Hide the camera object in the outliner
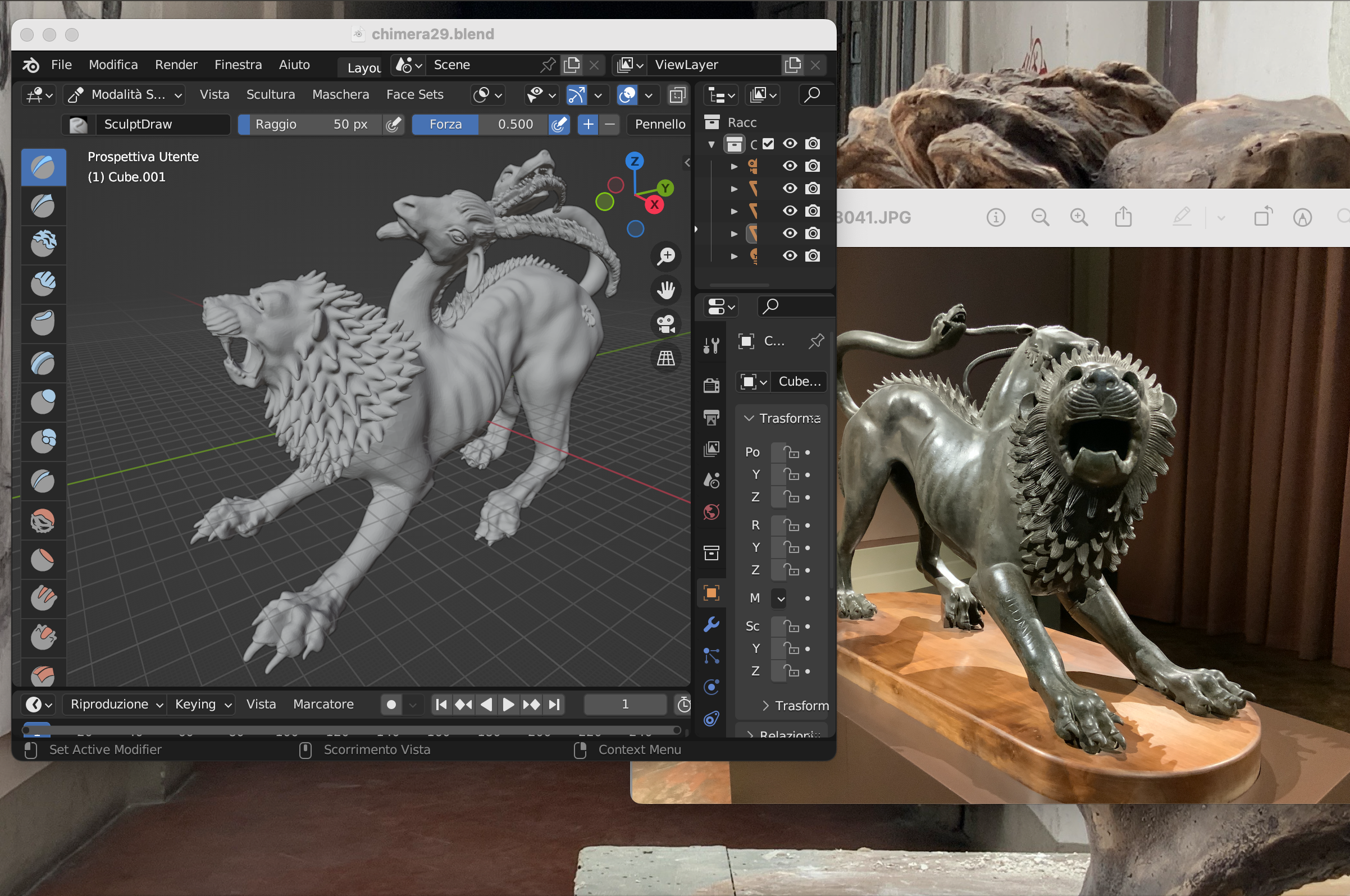1350x896 pixels. (790, 166)
